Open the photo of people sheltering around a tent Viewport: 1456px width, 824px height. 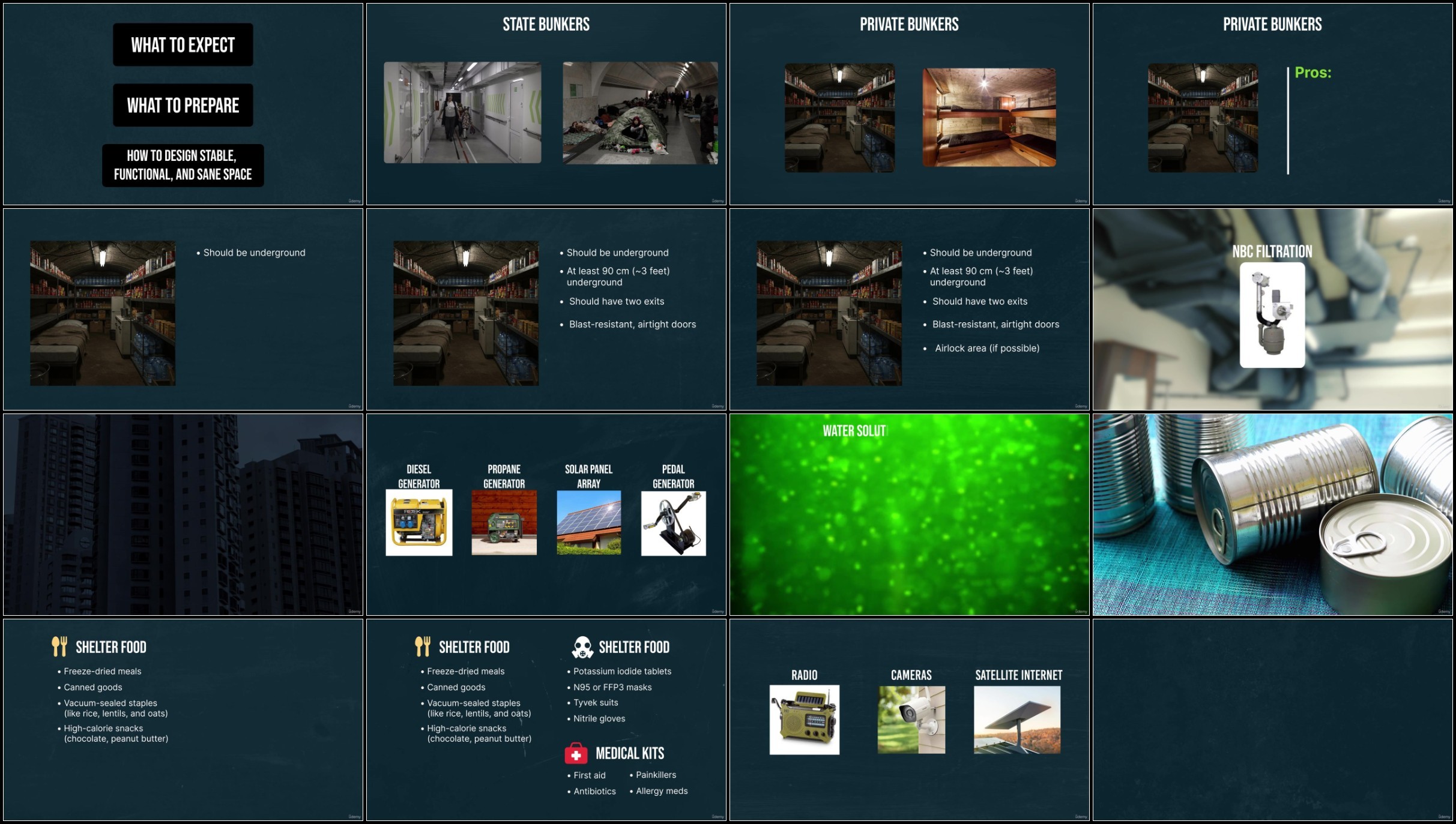[x=640, y=113]
